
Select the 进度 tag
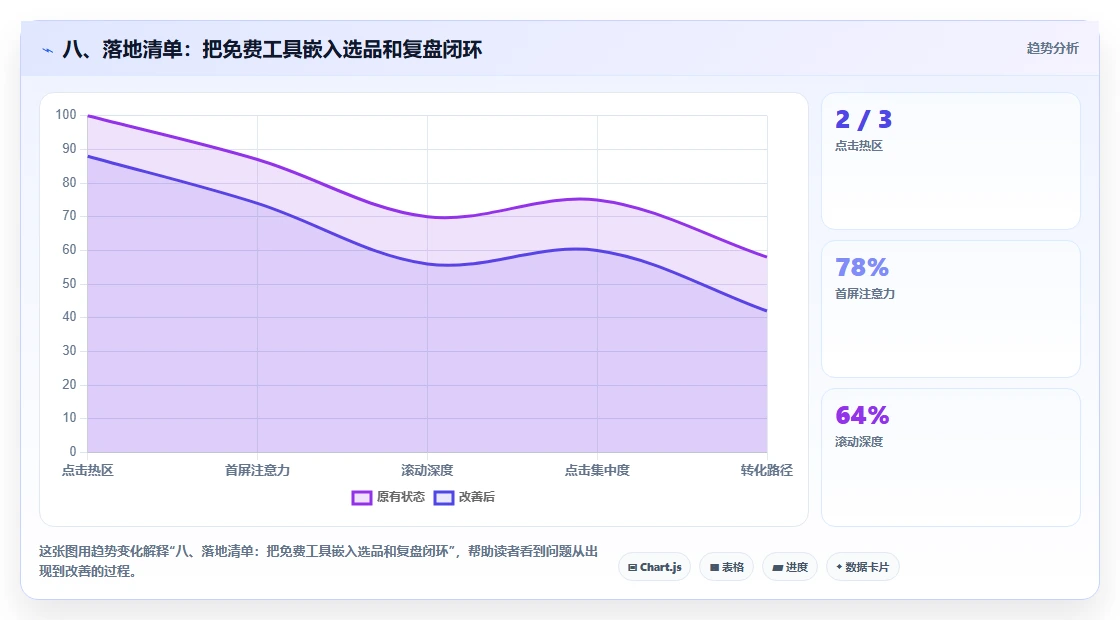[x=790, y=567]
